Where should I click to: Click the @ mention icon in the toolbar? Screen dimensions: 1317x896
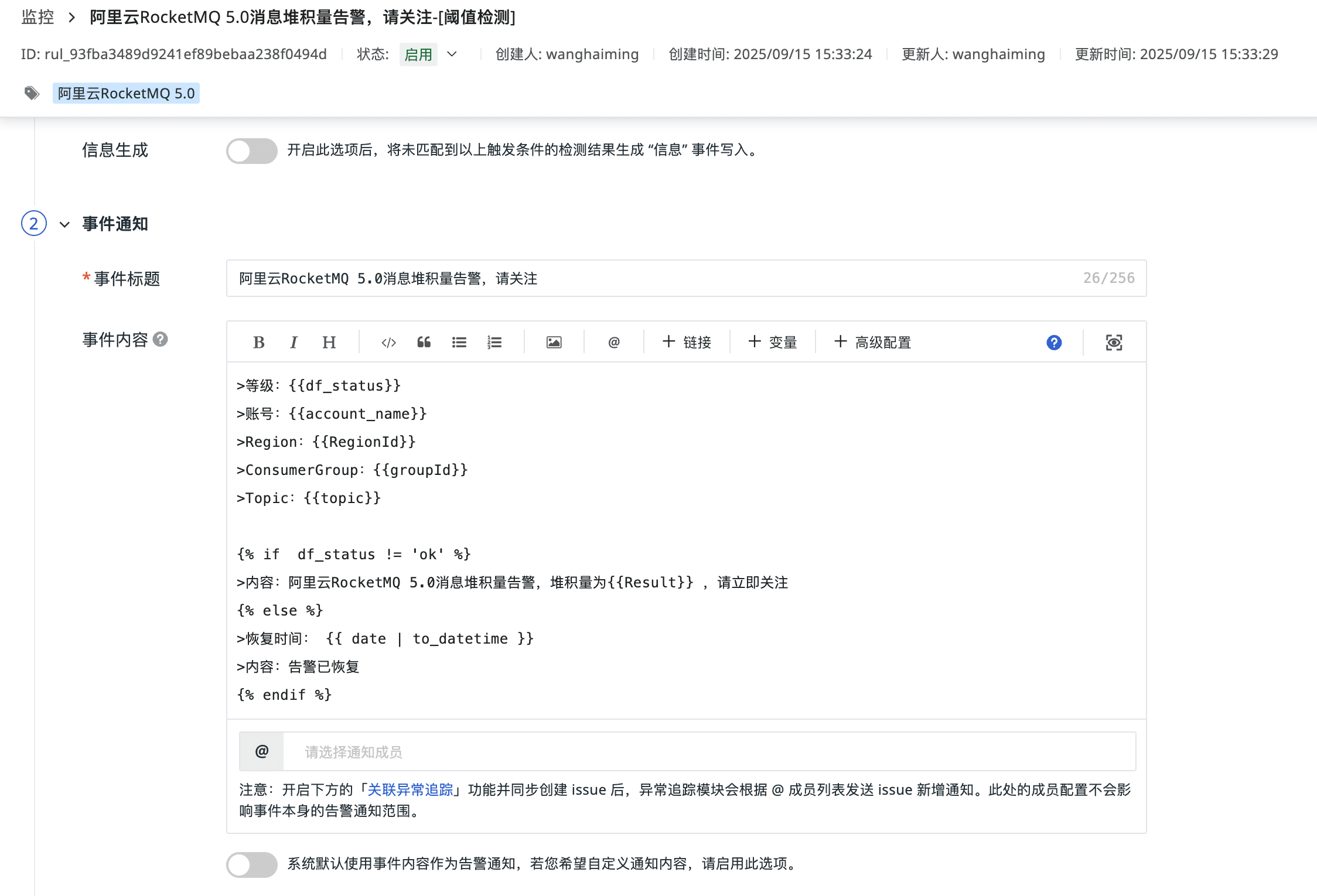(613, 343)
